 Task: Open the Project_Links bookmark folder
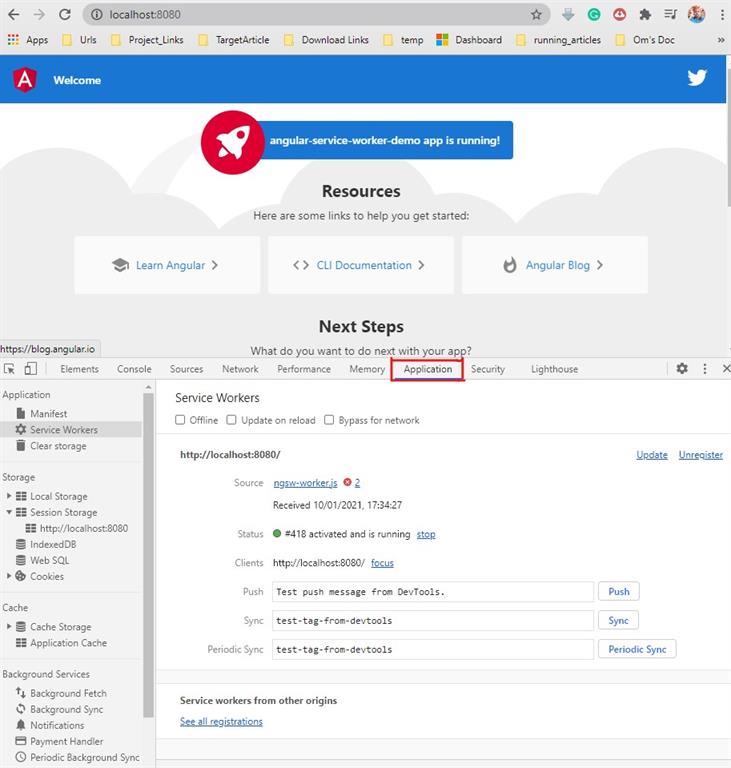tap(148, 40)
